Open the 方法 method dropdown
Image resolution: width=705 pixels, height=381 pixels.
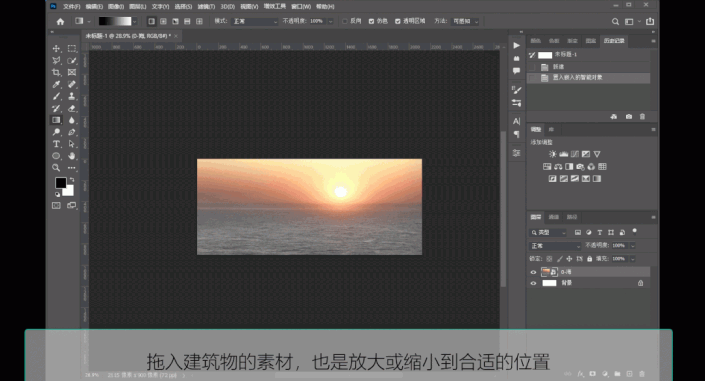[x=465, y=22]
